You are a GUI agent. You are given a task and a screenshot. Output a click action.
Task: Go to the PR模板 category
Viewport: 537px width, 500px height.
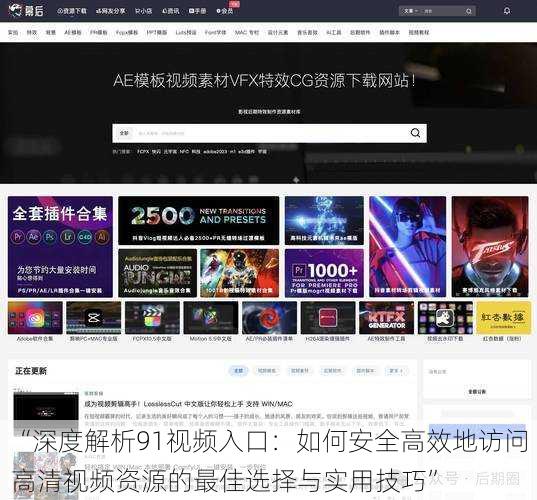pyautogui.click(x=99, y=33)
